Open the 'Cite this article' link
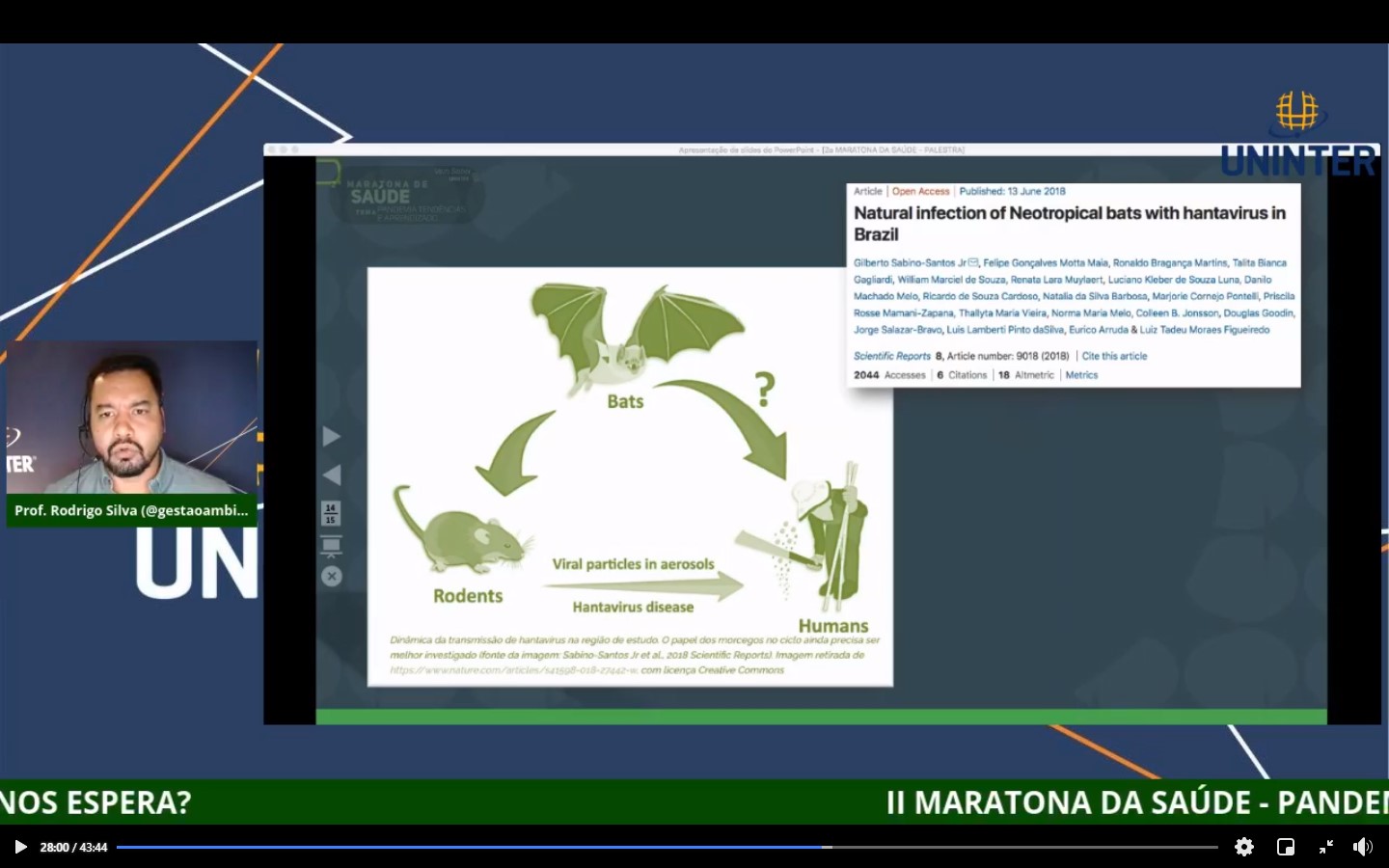 (x=1114, y=356)
